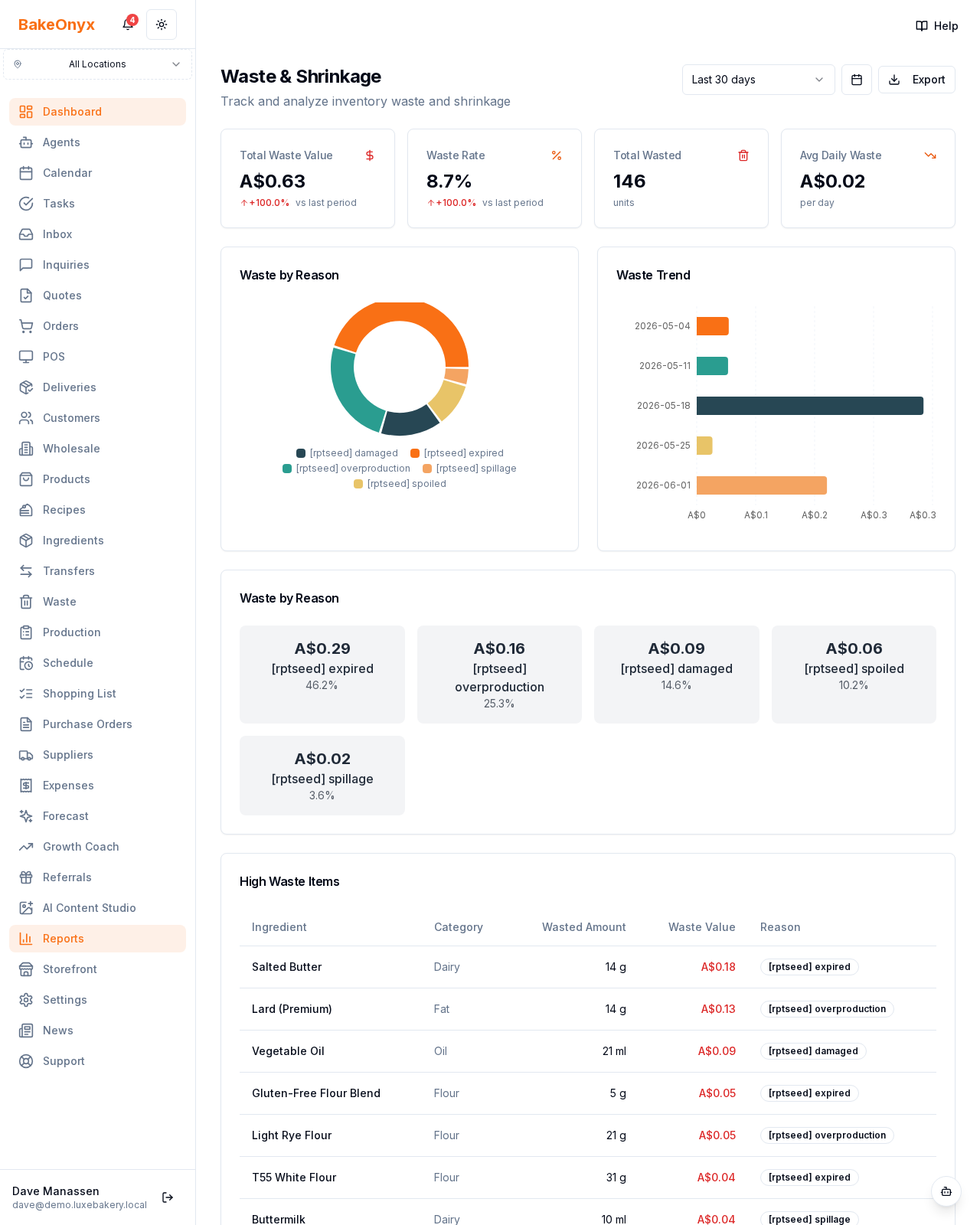Screen dimensions: 980x1225
Task: Click the Support lifebuoy icon
Action: [x=26, y=1061]
